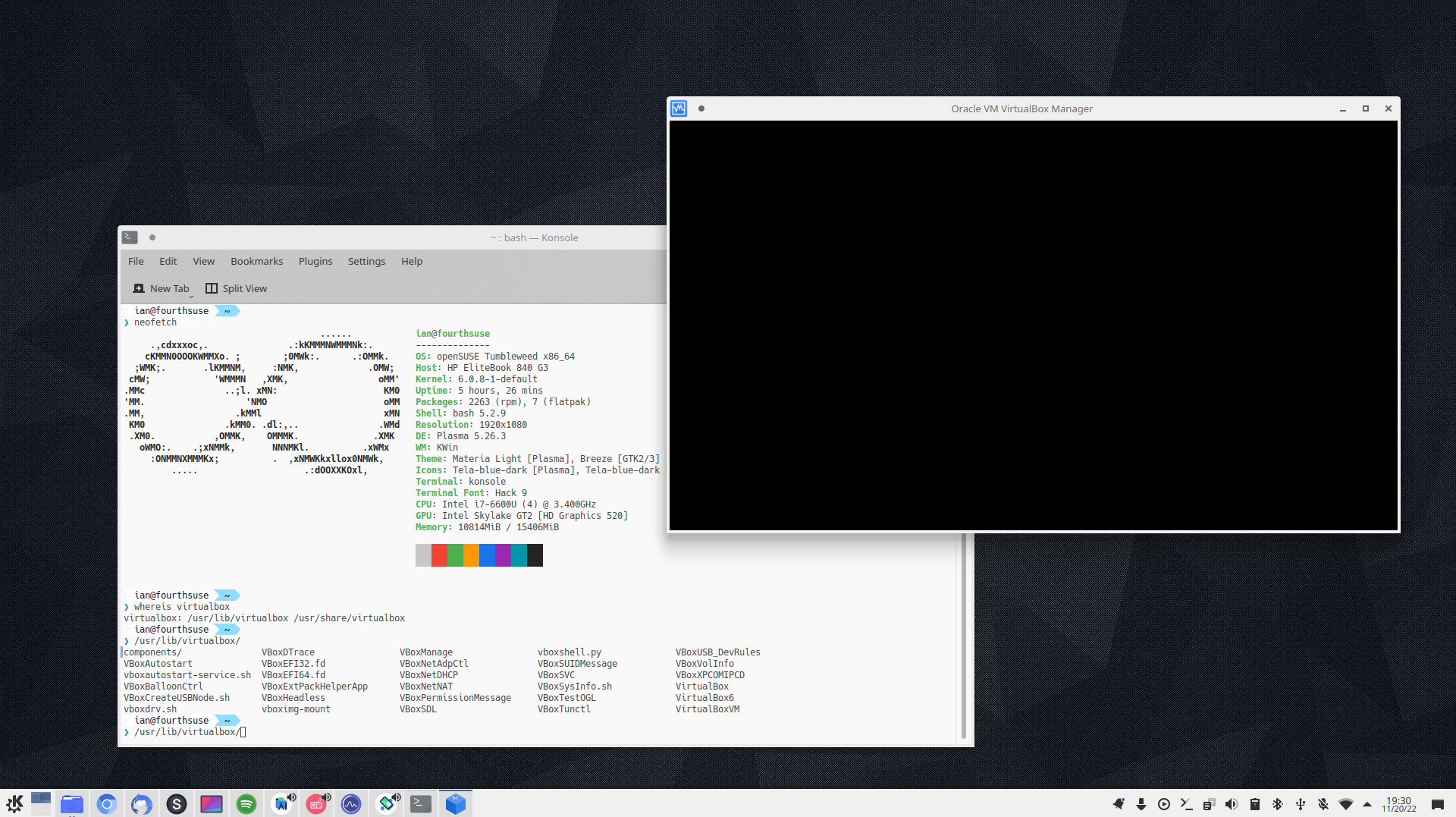
Task: Open the media player tray icon
Action: 1164,804
